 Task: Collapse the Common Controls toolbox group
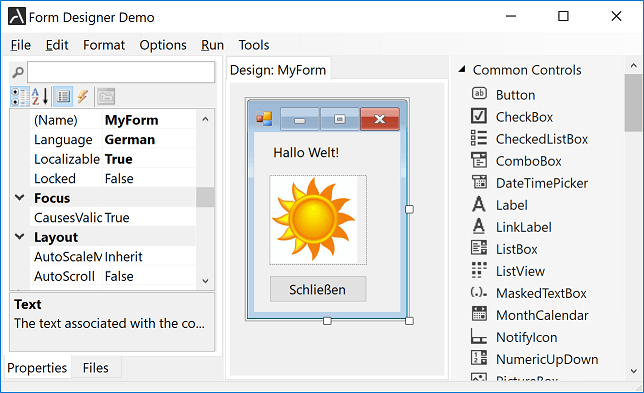pyautogui.click(x=462, y=69)
